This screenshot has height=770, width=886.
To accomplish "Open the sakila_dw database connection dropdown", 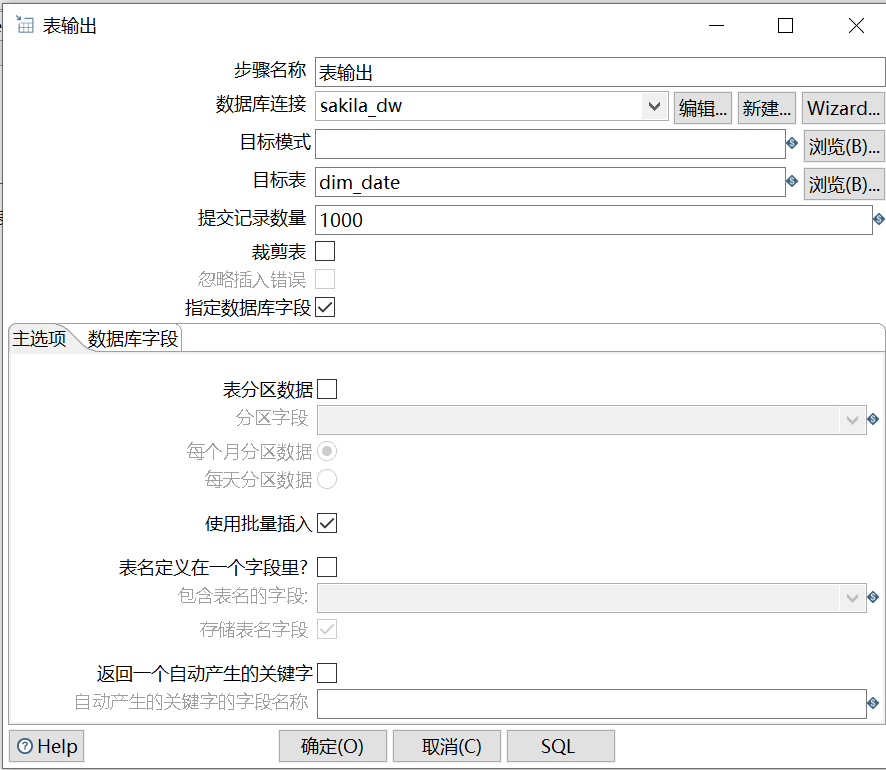I will pyautogui.click(x=655, y=107).
